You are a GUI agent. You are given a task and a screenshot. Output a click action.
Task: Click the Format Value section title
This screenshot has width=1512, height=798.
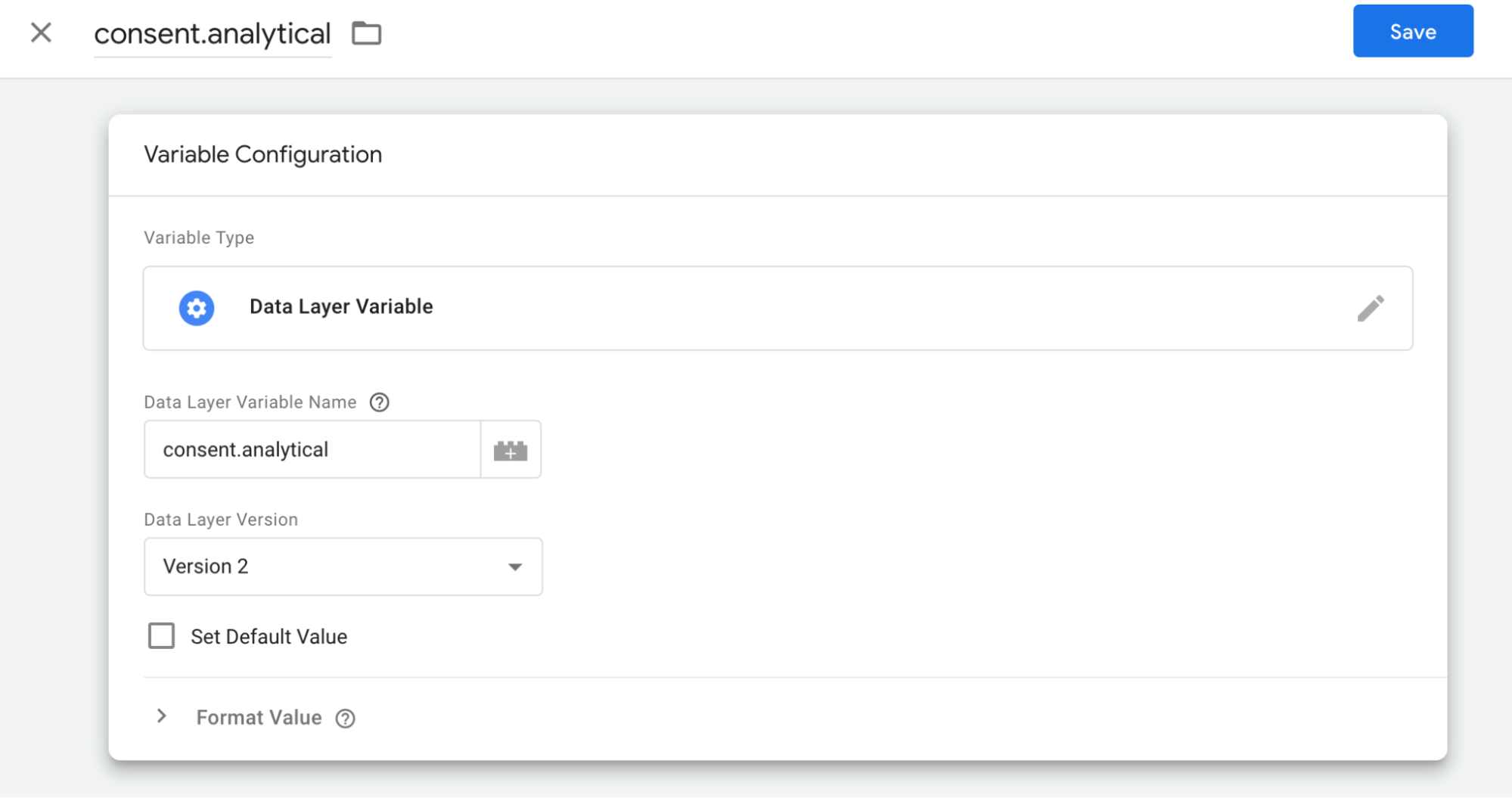pyautogui.click(x=259, y=718)
